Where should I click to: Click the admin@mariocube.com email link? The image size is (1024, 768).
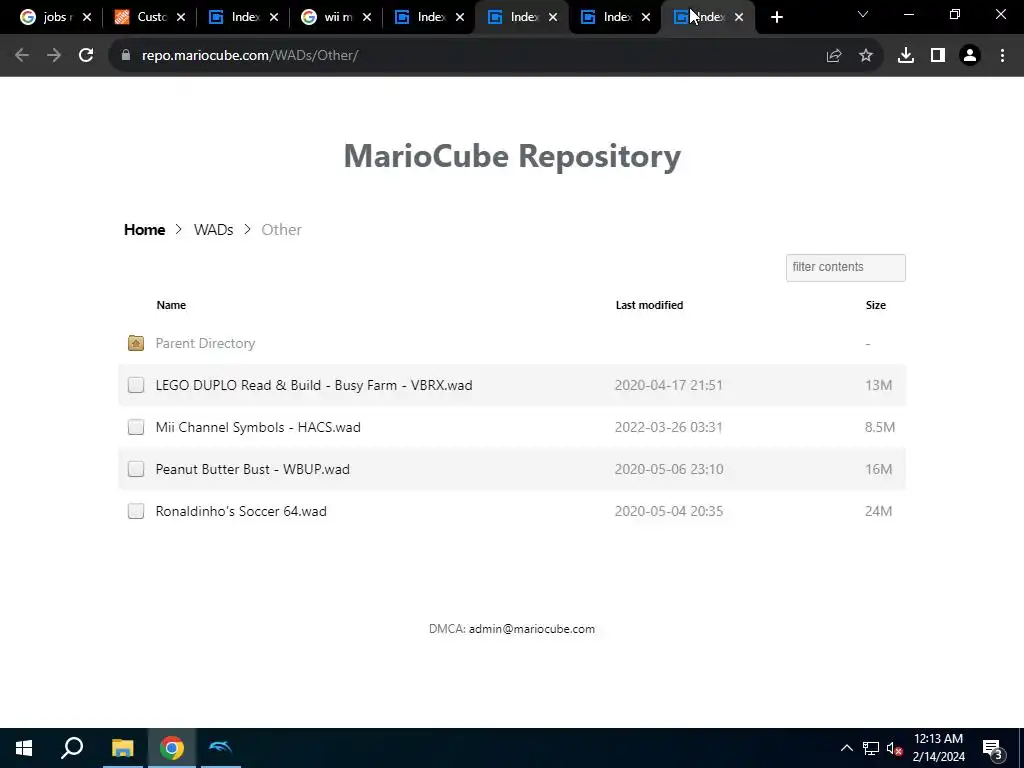pyautogui.click(x=532, y=629)
